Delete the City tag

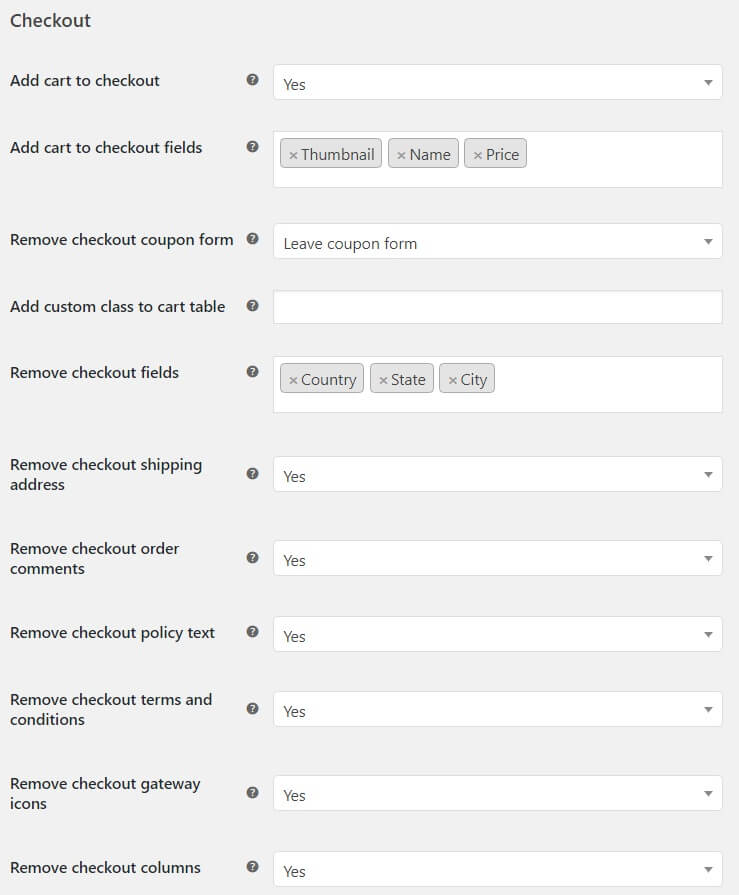453,380
